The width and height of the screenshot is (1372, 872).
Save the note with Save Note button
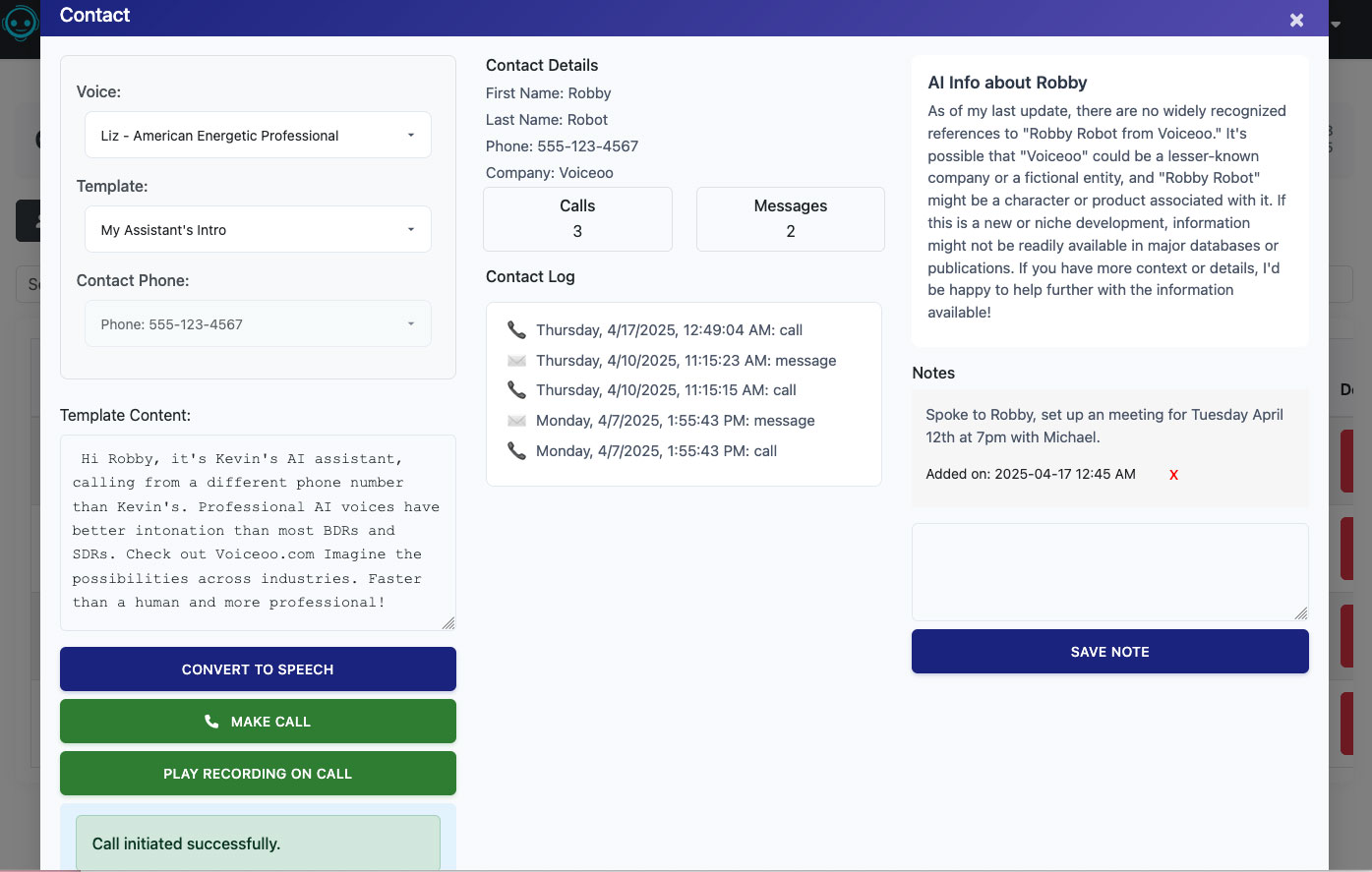[x=1109, y=652]
